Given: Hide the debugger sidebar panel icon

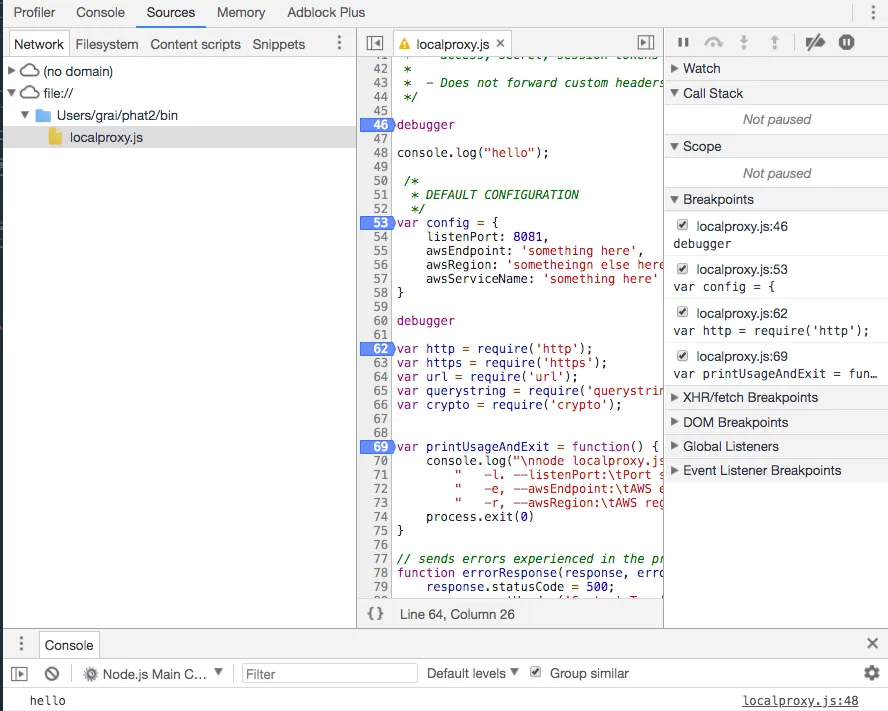Looking at the screenshot, I should 646,43.
